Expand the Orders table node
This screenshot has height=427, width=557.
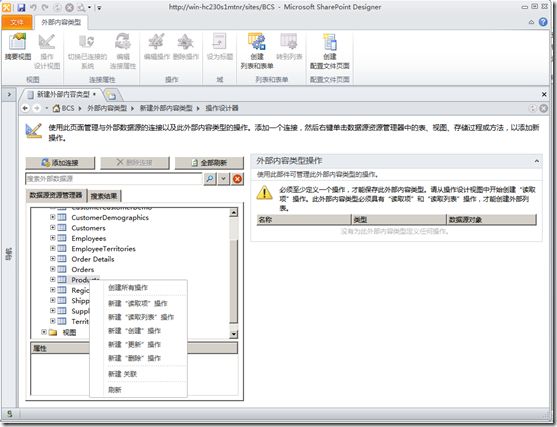point(52,269)
